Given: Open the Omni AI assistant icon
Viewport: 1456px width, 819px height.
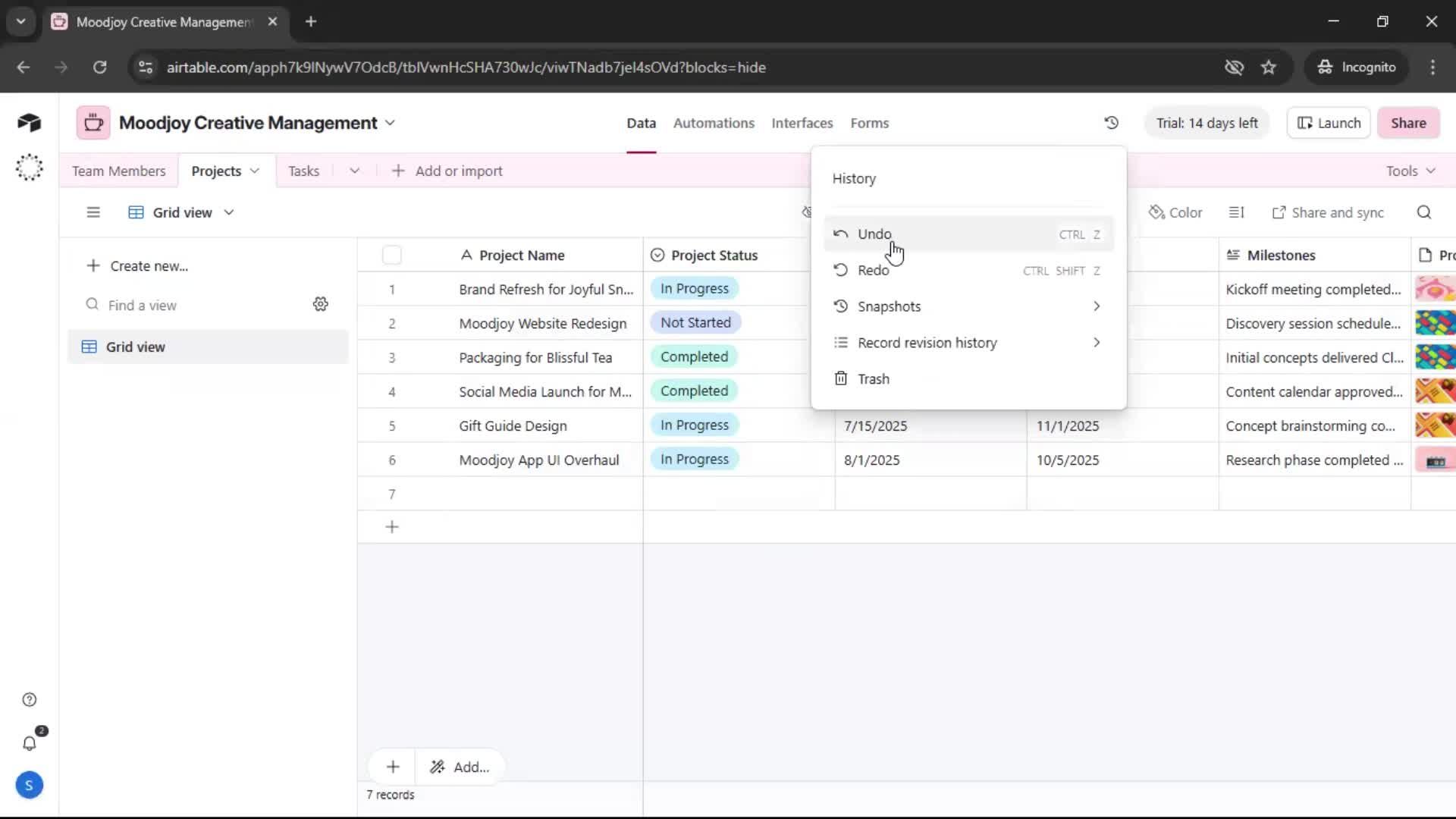Looking at the screenshot, I should click(x=29, y=167).
